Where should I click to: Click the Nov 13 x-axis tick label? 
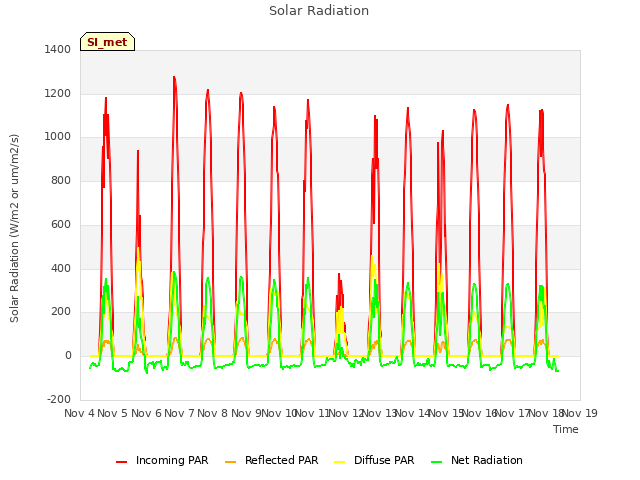point(380,413)
